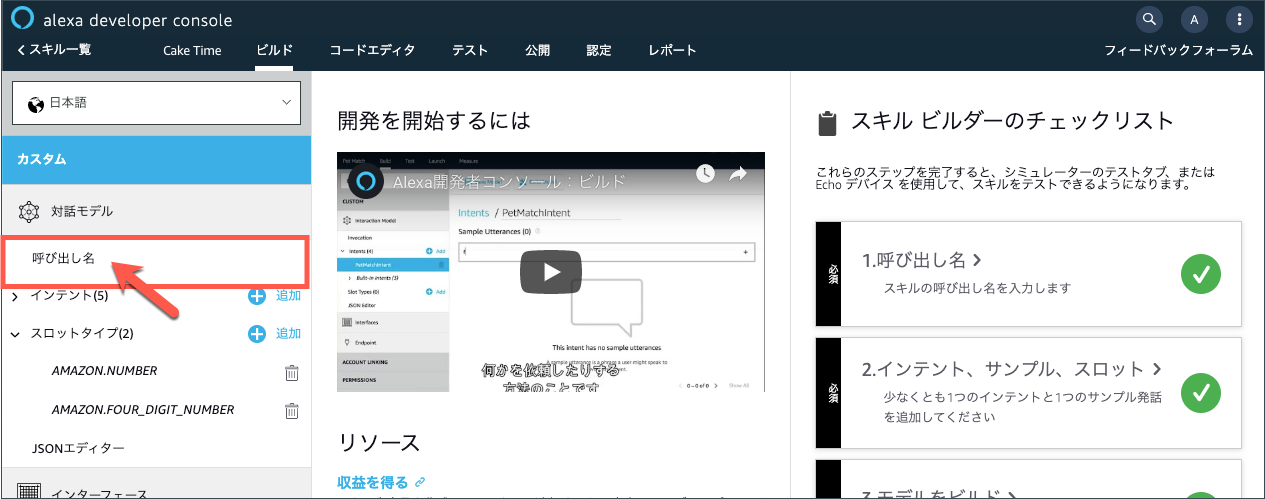The image size is (1265, 499).
Task: Click 追加 next to インテント
Action: [x=288, y=296]
